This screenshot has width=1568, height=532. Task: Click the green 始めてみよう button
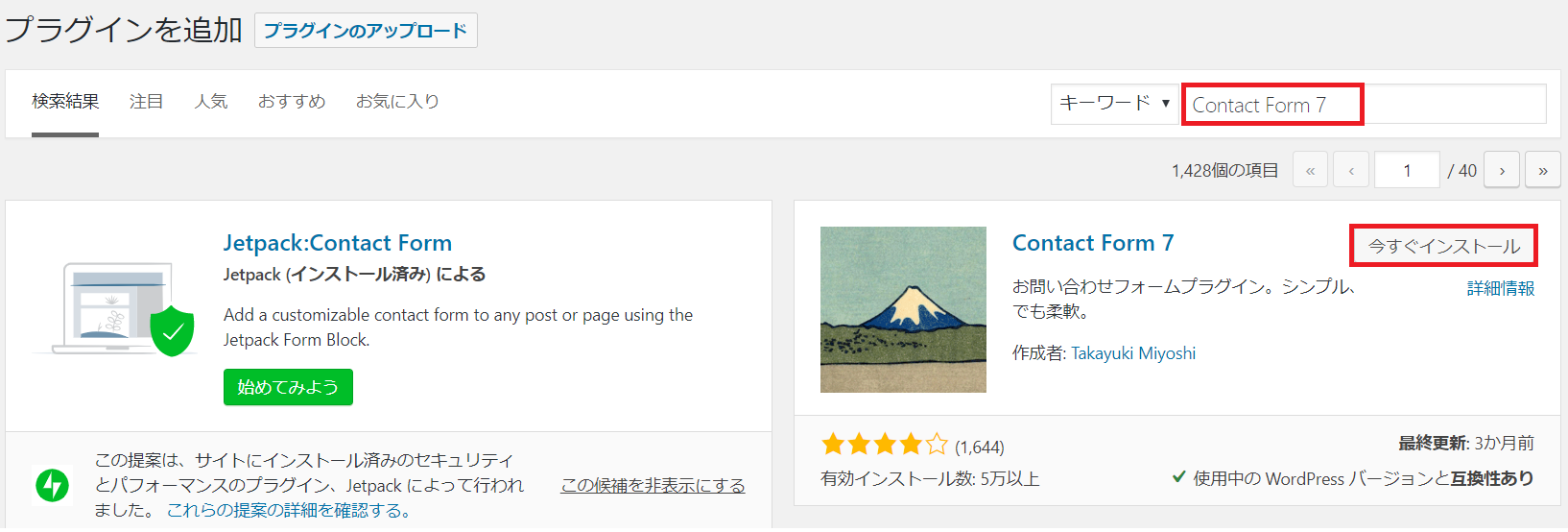point(288,387)
